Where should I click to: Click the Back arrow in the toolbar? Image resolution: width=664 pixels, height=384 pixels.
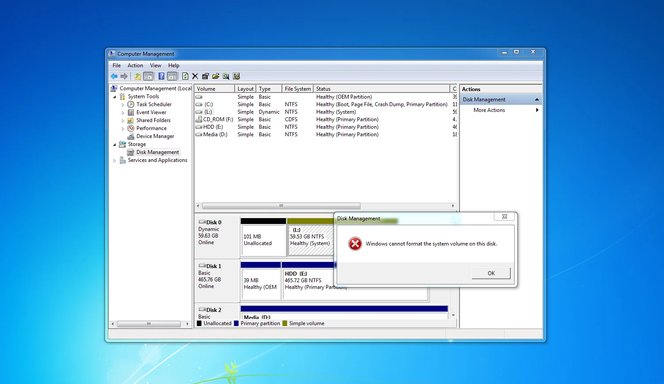[114, 76]
